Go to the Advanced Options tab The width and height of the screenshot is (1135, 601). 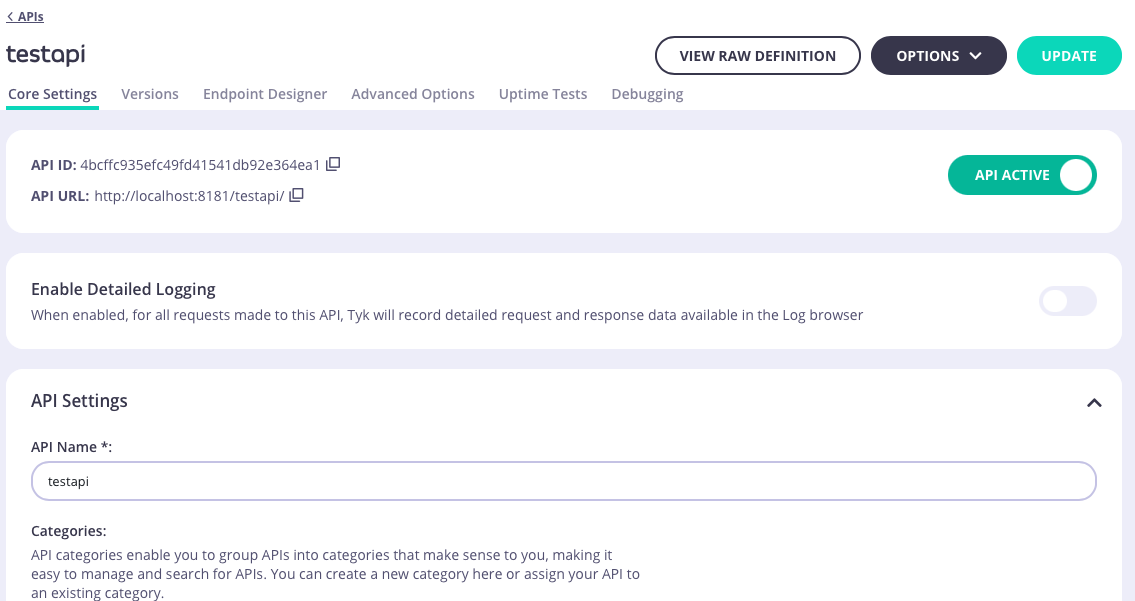pos(413,94)
